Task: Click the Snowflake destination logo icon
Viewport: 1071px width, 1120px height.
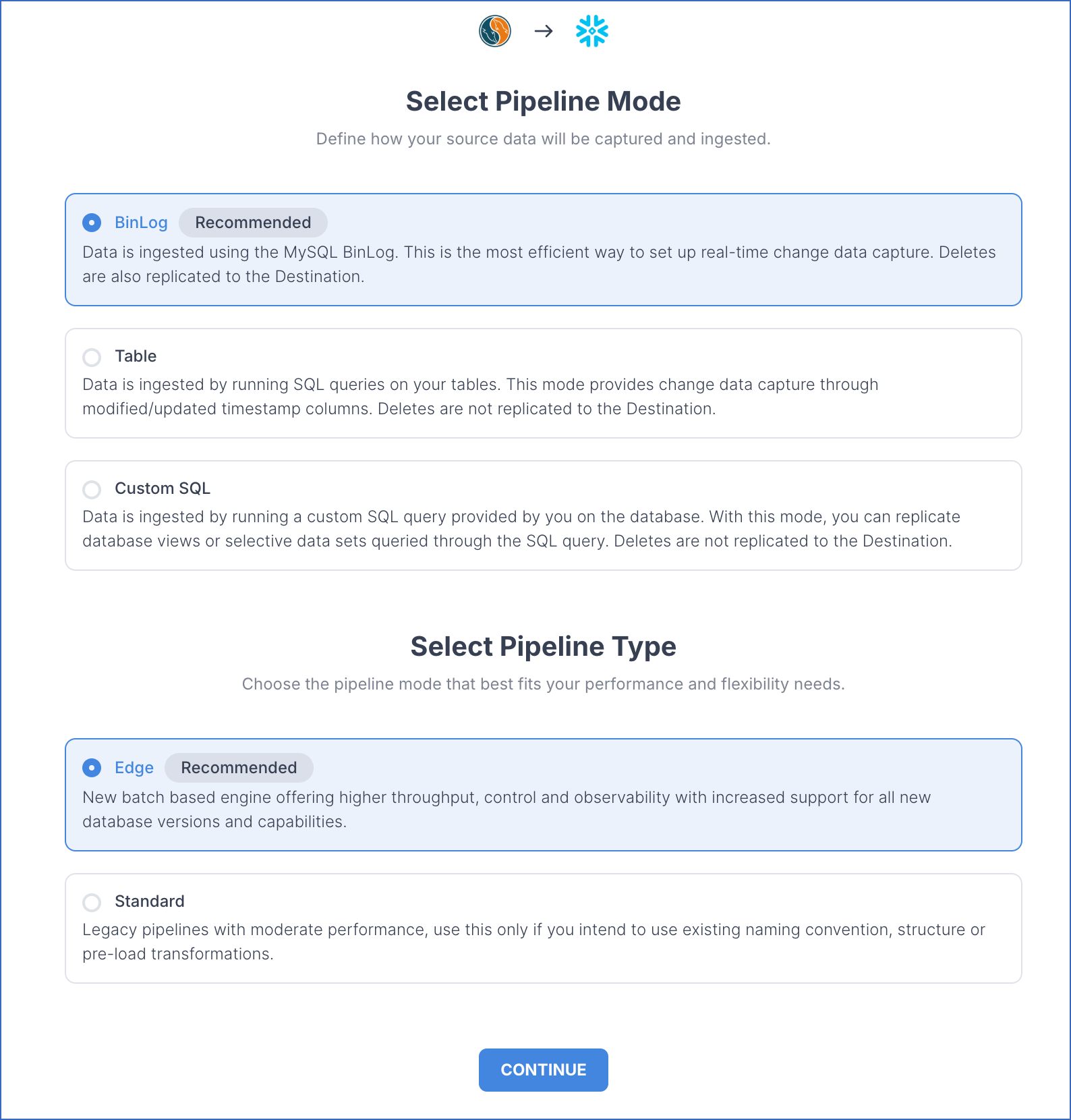Action: [592, 32]
